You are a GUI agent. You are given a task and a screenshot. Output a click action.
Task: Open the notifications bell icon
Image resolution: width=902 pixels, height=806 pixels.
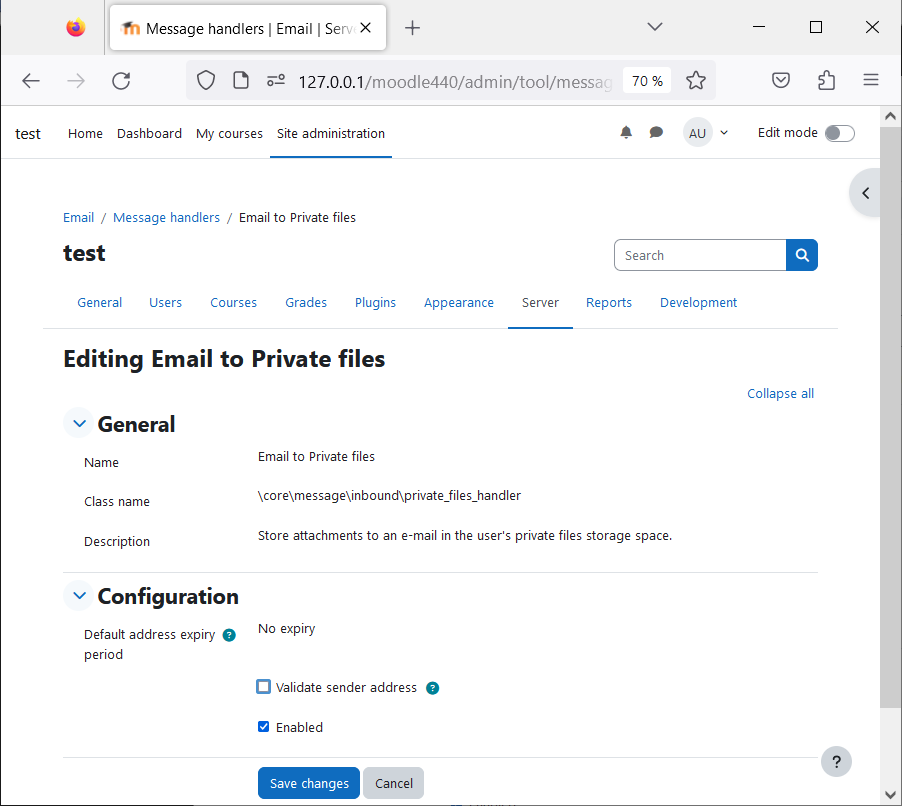tap(626, 133)
